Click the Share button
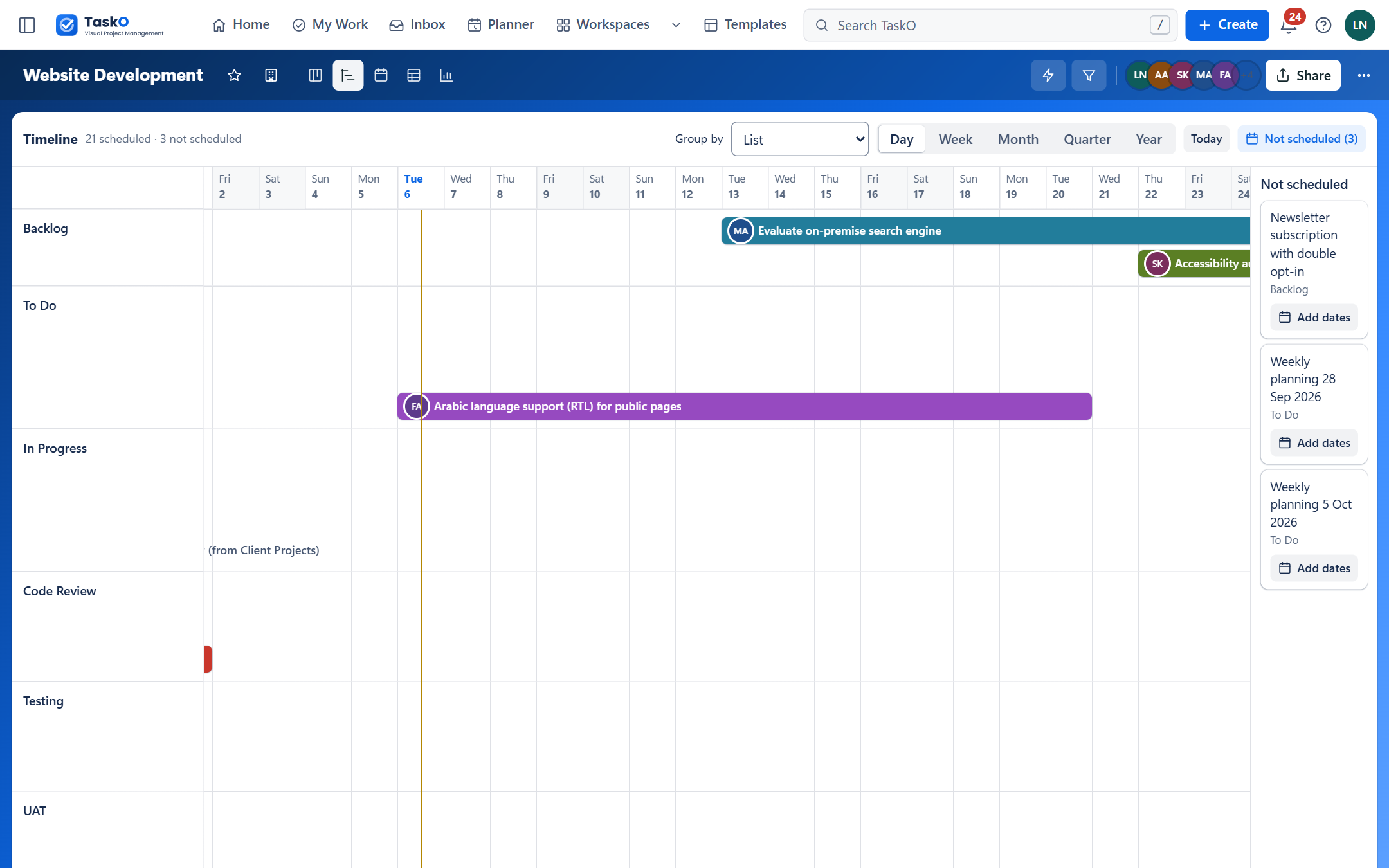 [x=1303, y=75]
